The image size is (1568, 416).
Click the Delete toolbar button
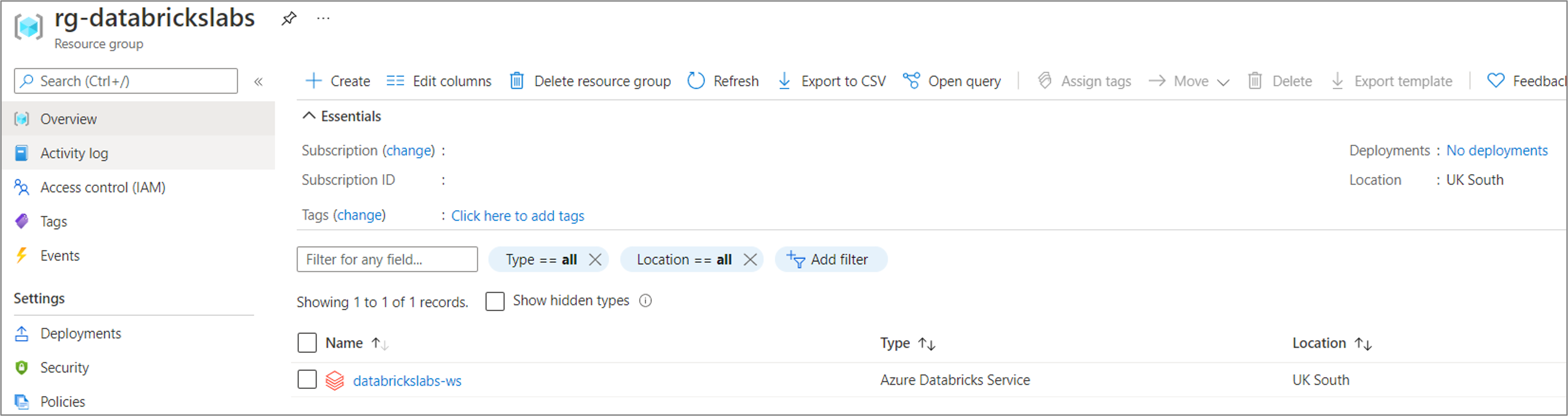tap(1279, 81)
